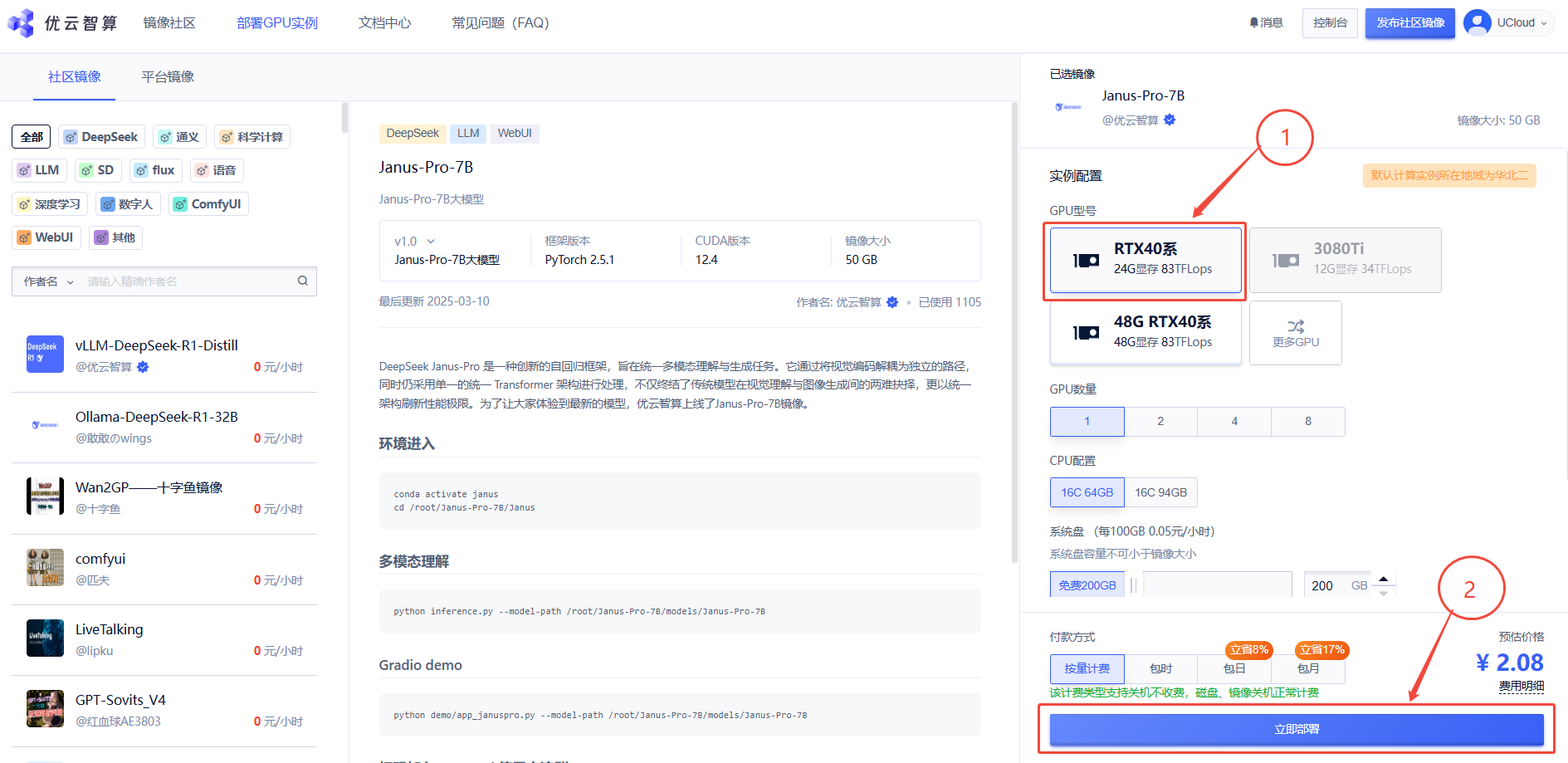Screen dimensions: 1568x763
Task: Decrease system disk size with down stepper
Action: (1383, 593)
